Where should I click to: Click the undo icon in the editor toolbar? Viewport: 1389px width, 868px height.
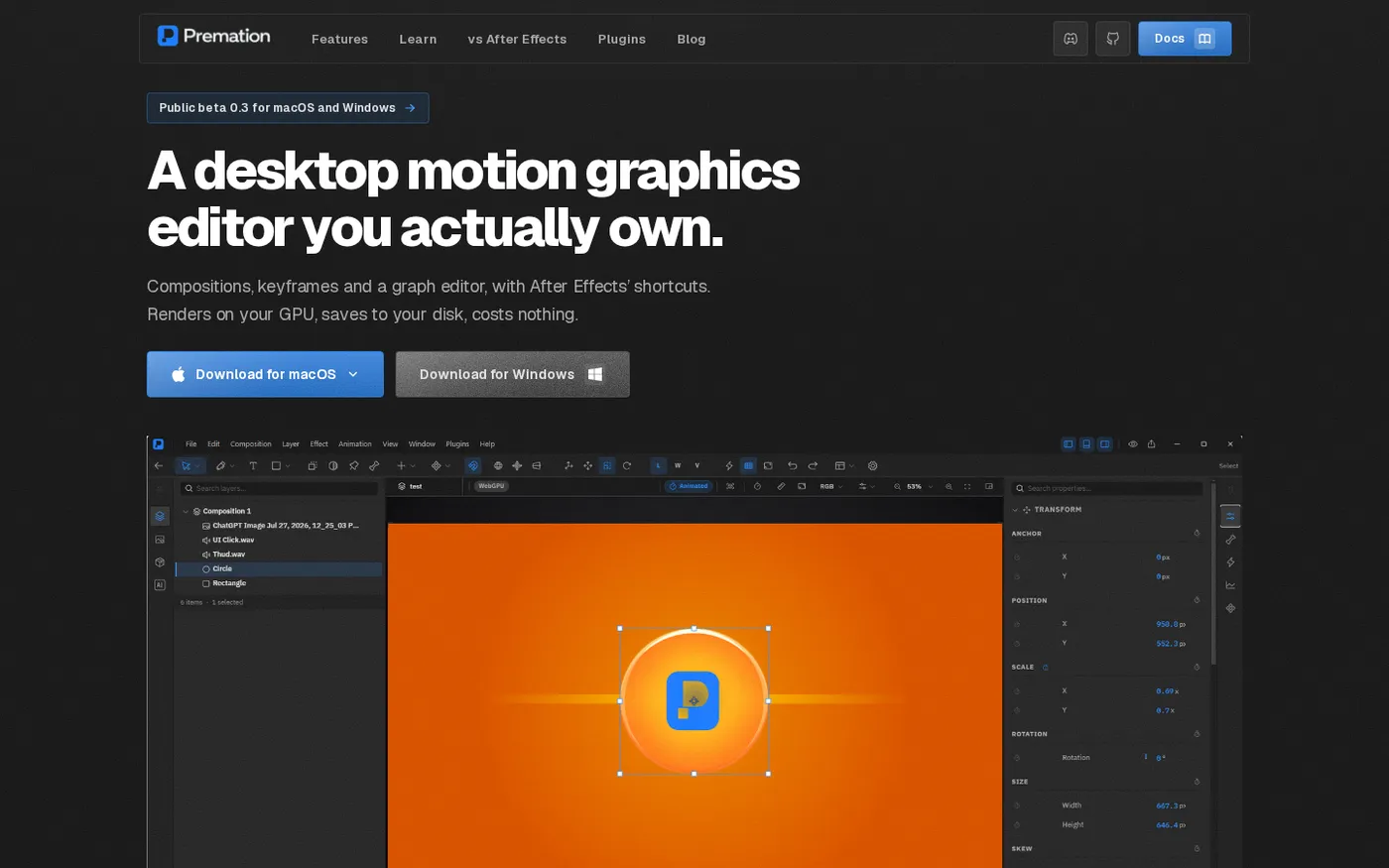click(792, 465)
